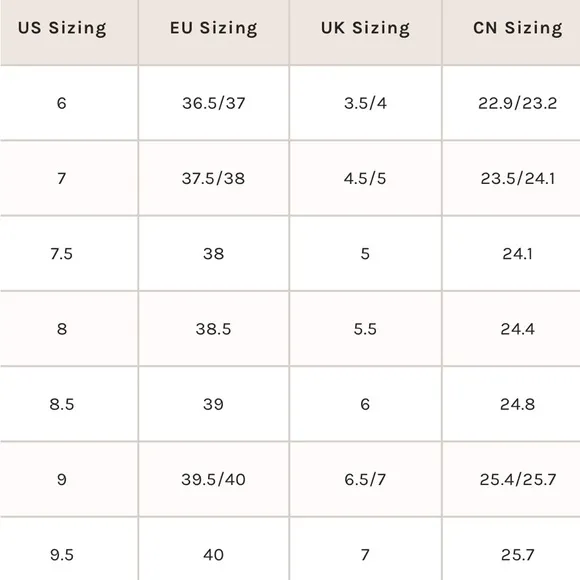Select the US size 9.5 cell

(x=69, y=549)
